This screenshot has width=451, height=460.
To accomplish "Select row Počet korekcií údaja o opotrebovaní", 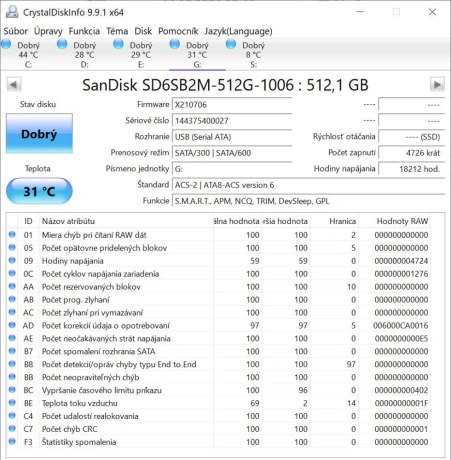I will click(x=219, y=326).
